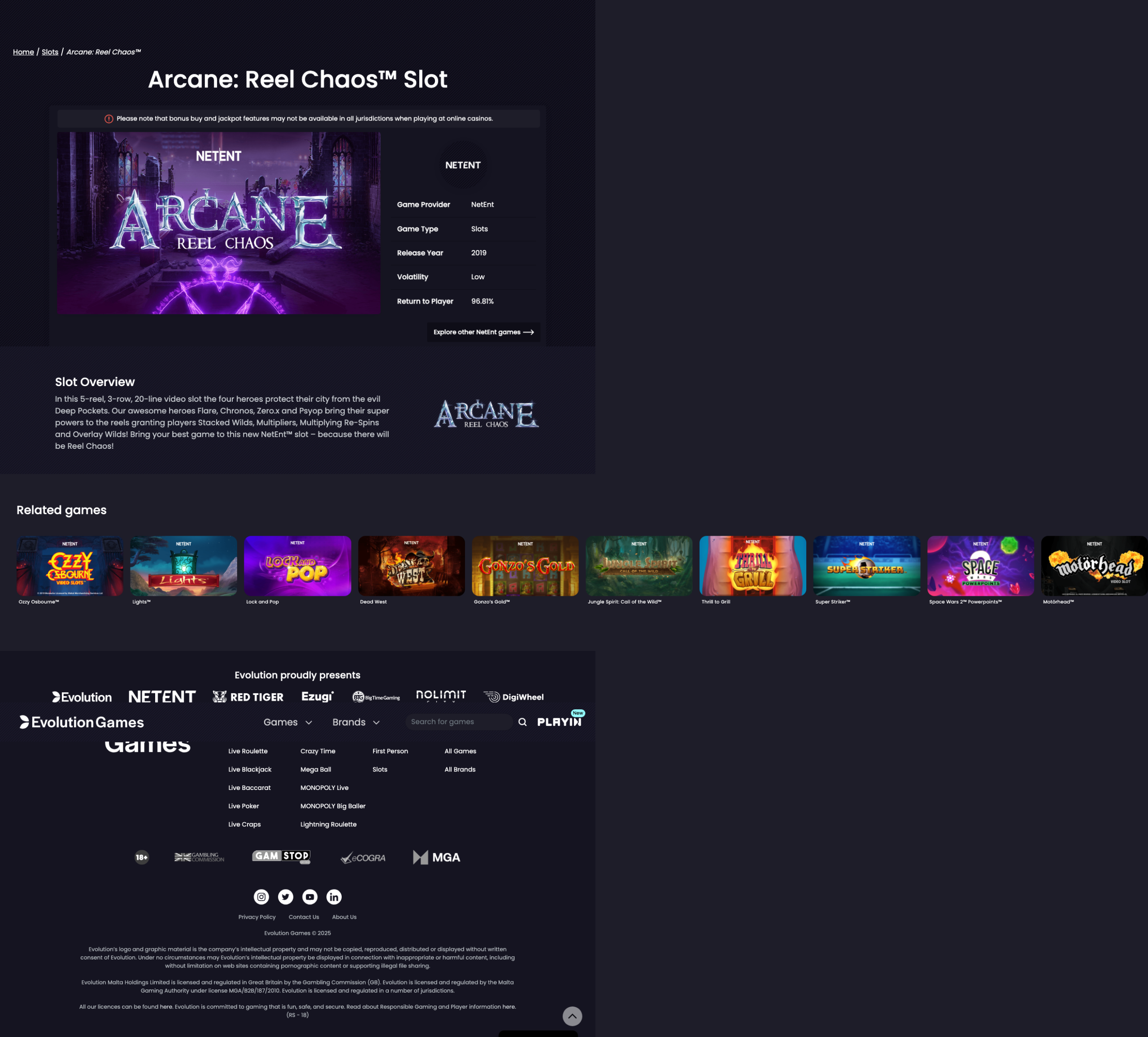This screenshot has height=1037, width=1148.
Task: Open Lightning Roulette footer link
Action: (x=329, y=824)
